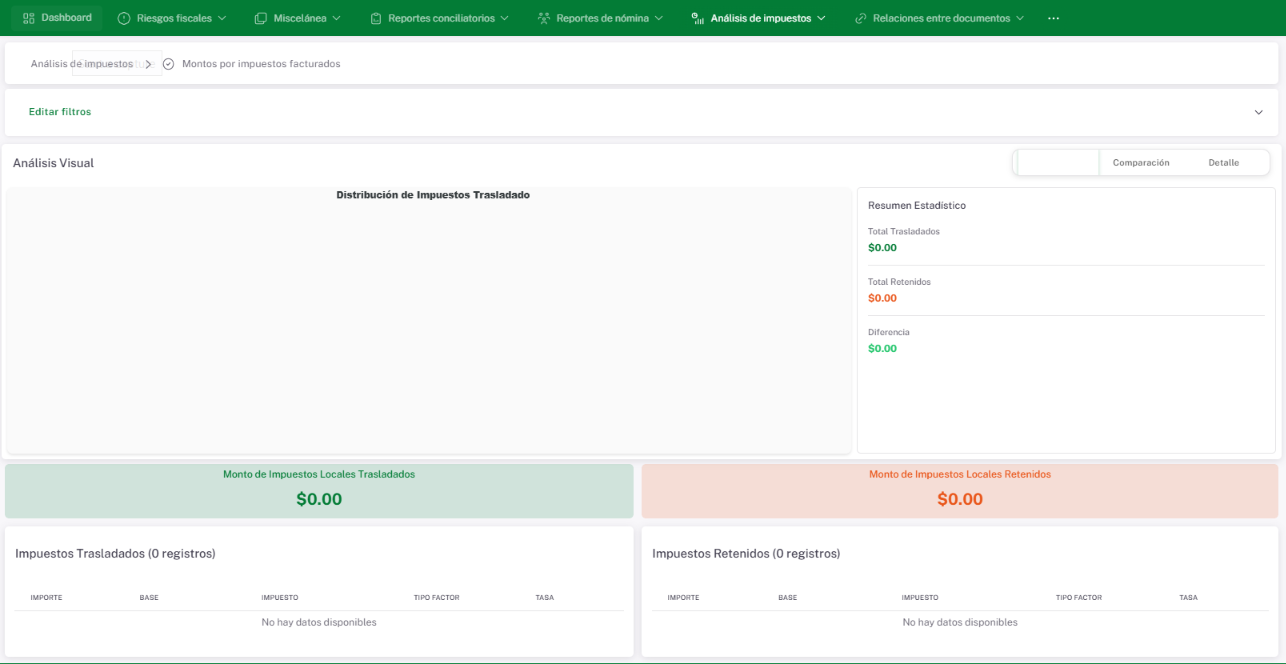Image resolution: width=1286 pixels, height=664 pixels.
Task: Click the Miscelánea copy icon
Action: [261, 18]
